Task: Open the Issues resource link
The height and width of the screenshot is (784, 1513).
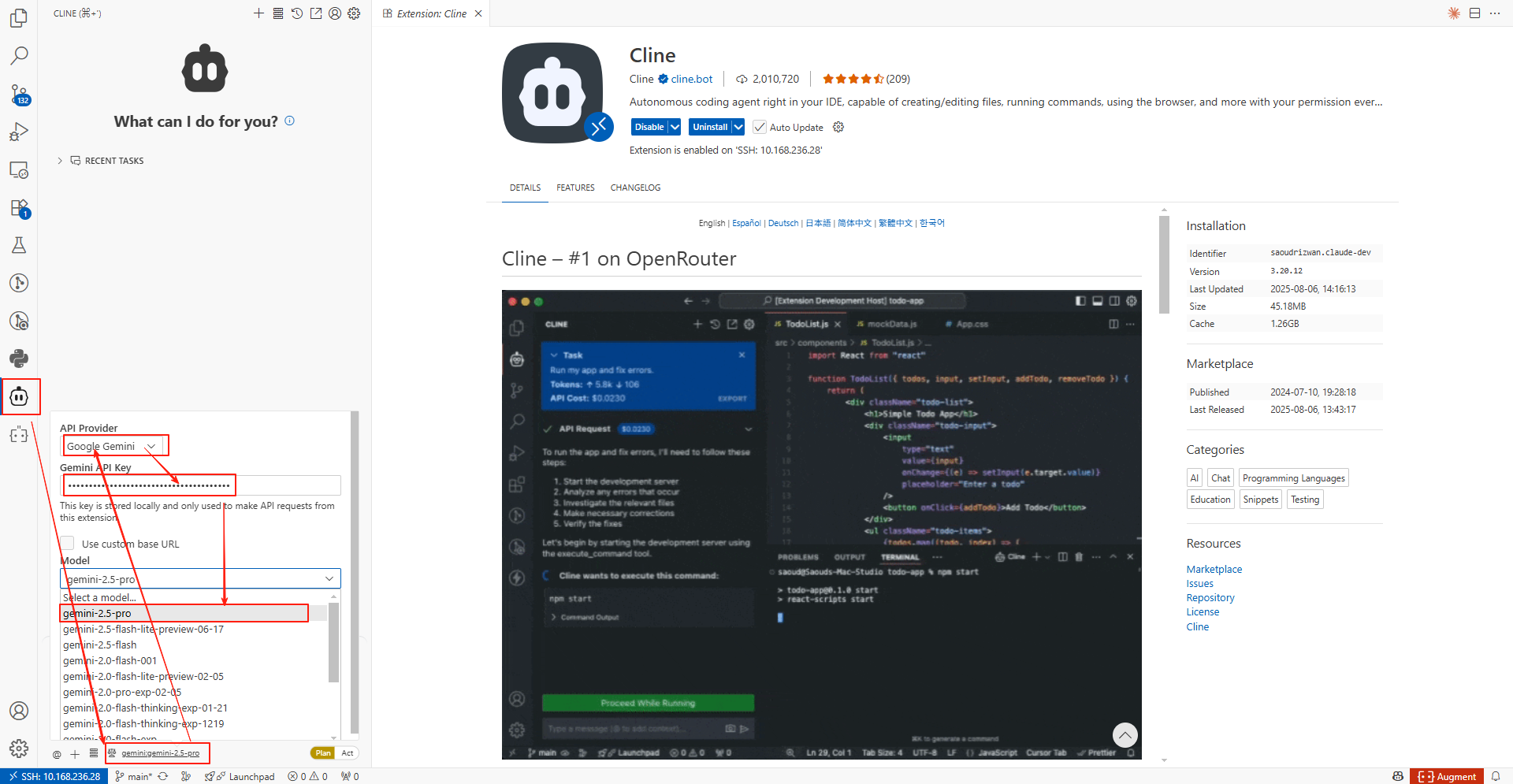Action: [x=1199, y=583]
